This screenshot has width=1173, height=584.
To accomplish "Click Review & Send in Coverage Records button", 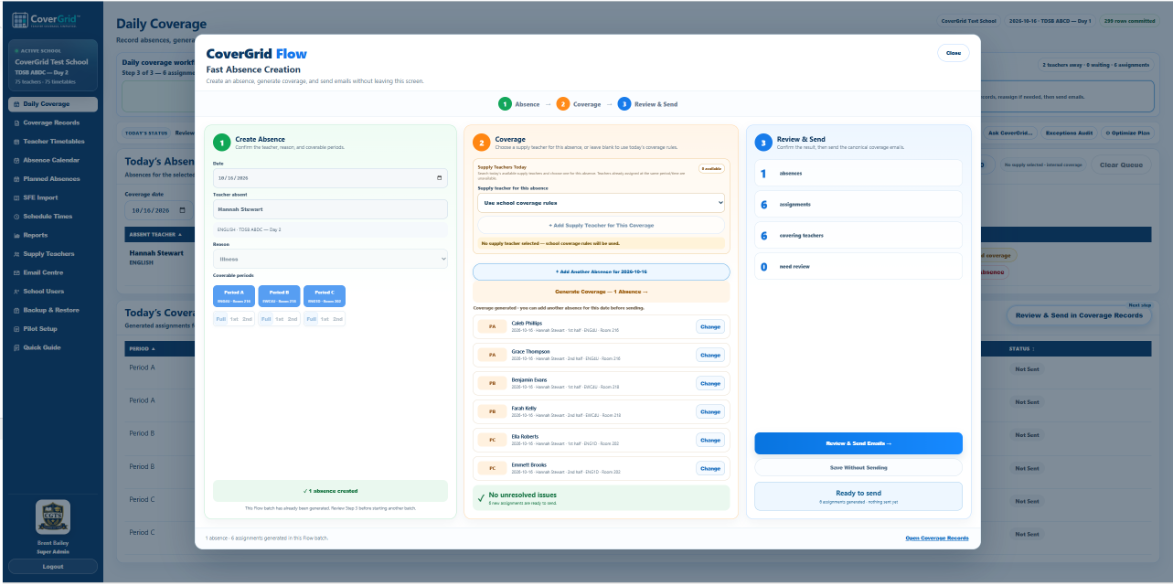I will (1079, 316).
